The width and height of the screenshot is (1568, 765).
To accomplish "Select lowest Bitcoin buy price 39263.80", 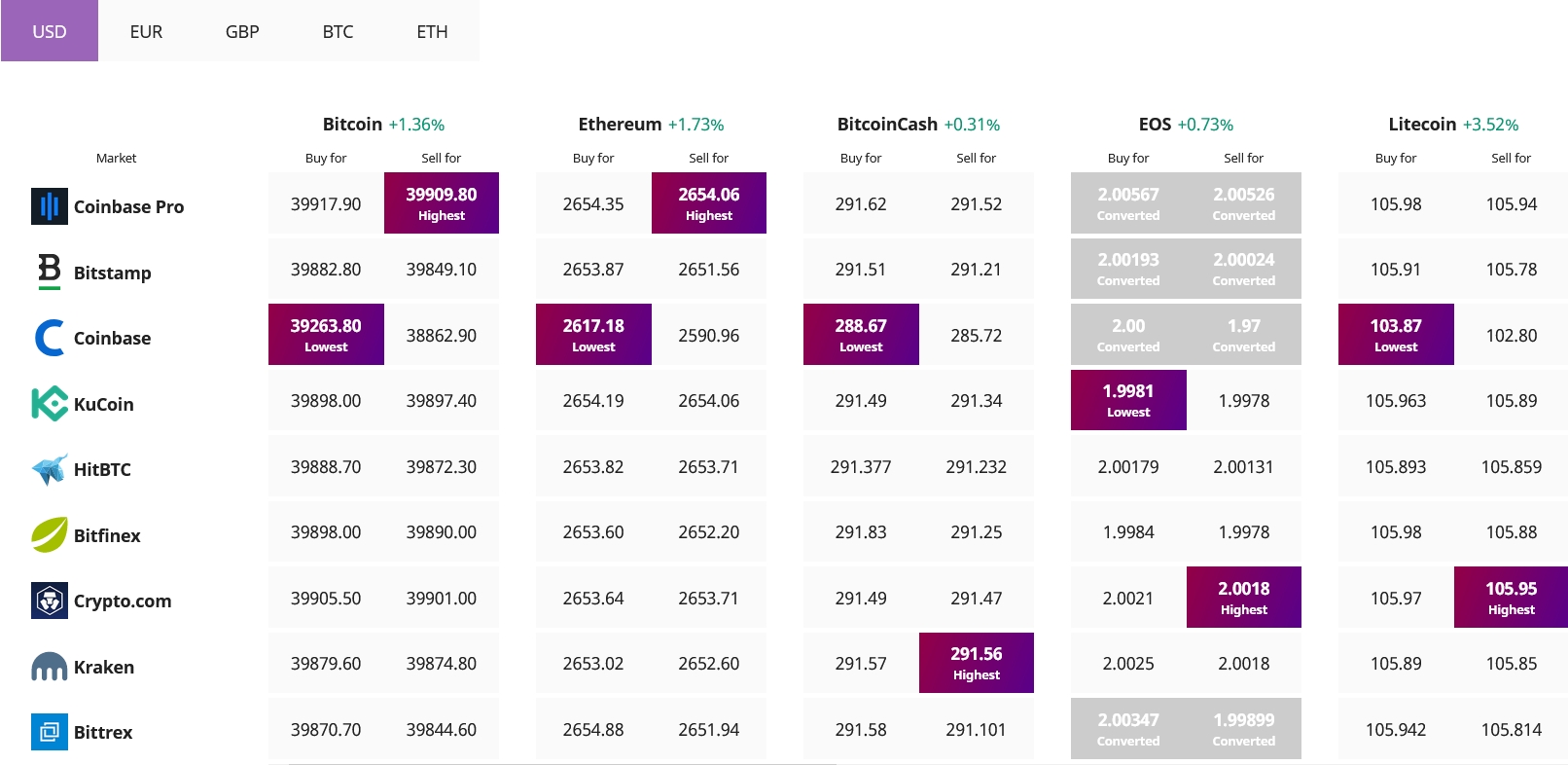I will [x=326, y=334].
